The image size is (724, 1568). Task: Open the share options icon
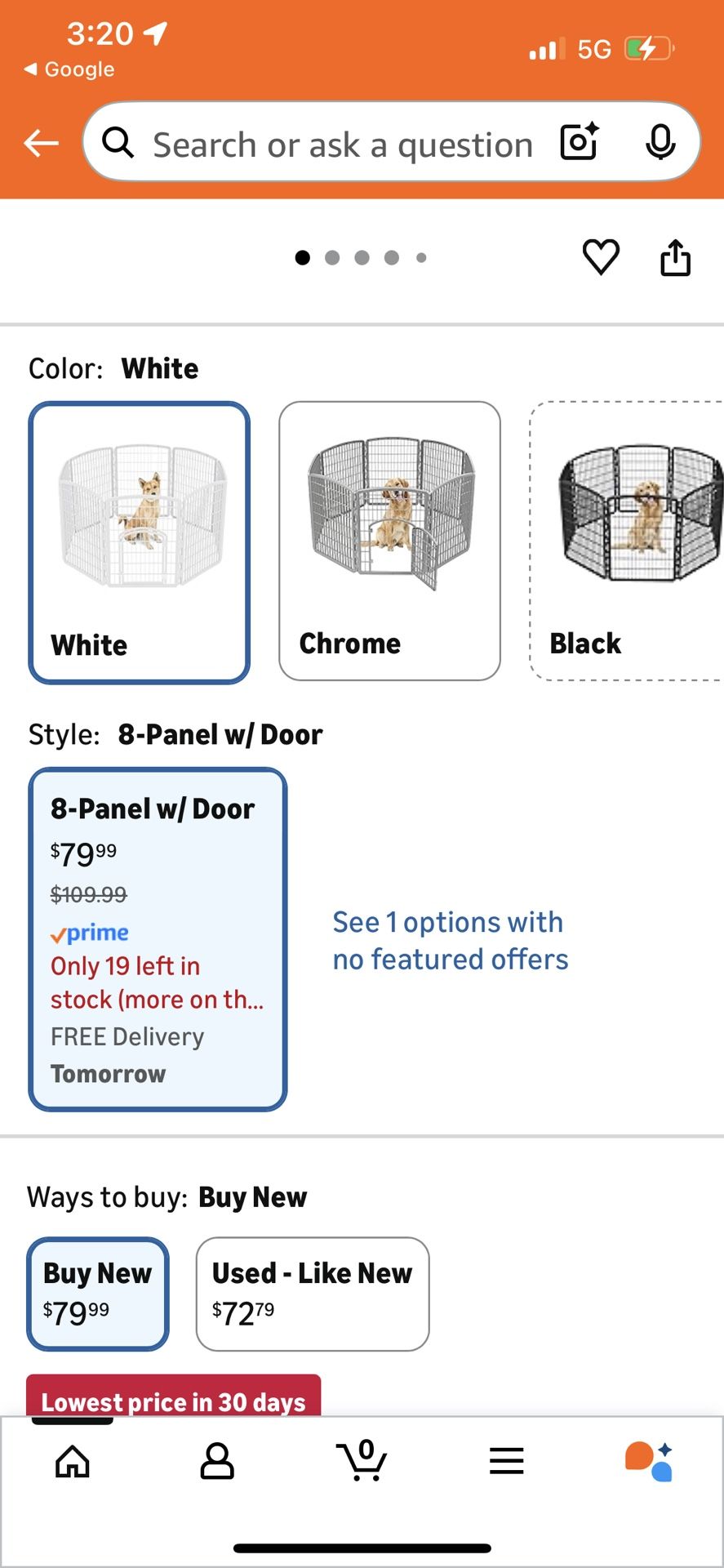tap(675, 257)
